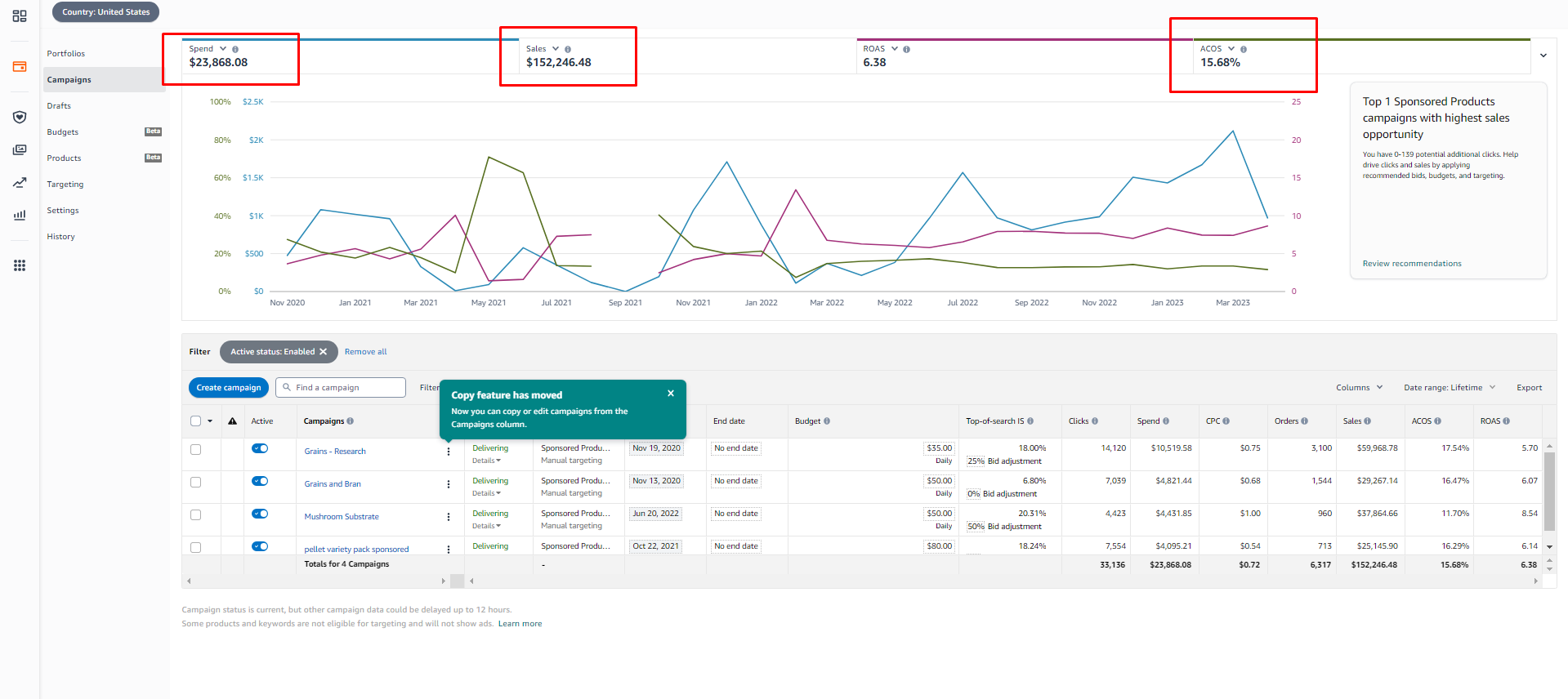The image size is (1568, 699).
Task: Toggle active switch for Grains - Research
Action: pyautogui.click(x=260, y=448)
